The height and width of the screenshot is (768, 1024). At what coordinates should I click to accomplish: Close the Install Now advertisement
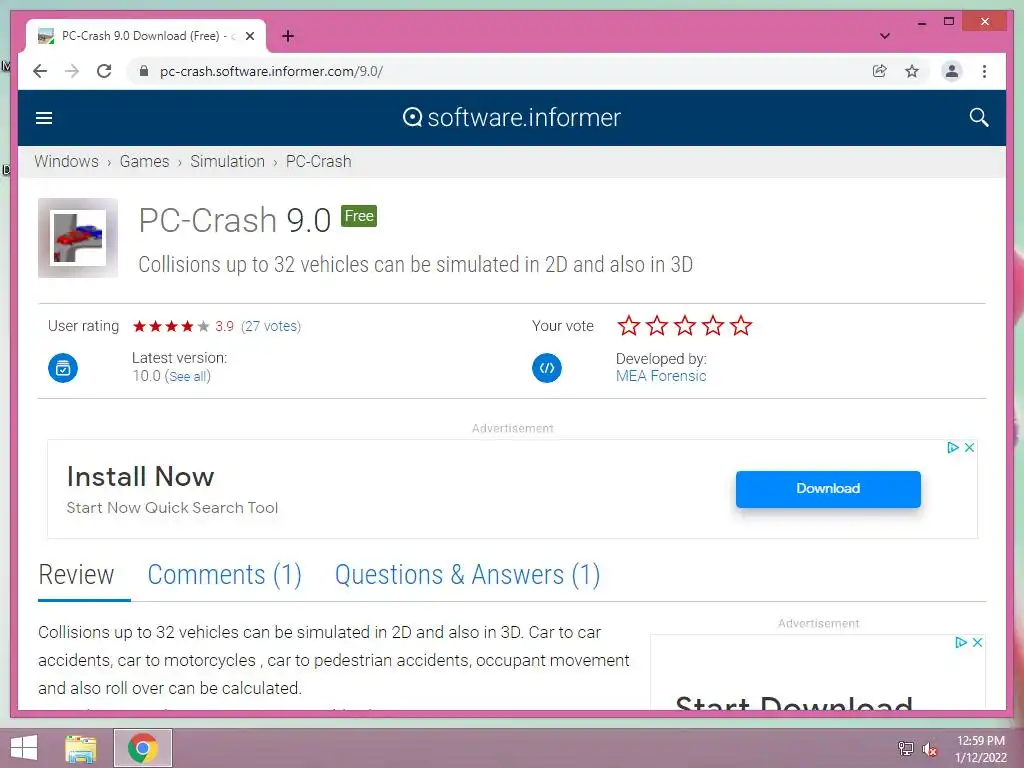(970, 447)
